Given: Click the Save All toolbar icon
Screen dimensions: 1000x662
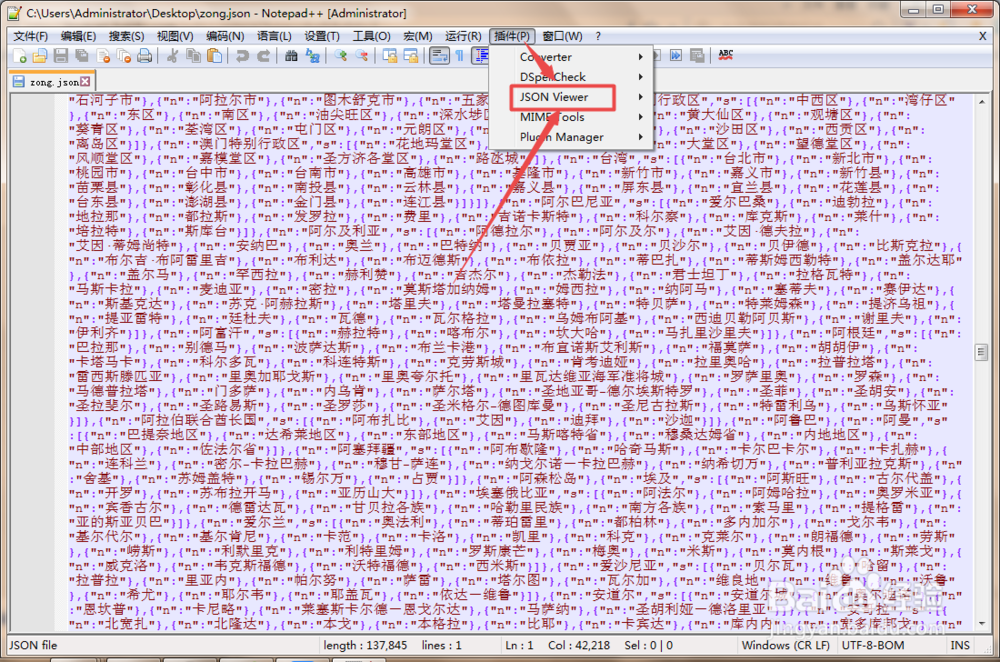Looking at the screenshot, I should (82, 56).
